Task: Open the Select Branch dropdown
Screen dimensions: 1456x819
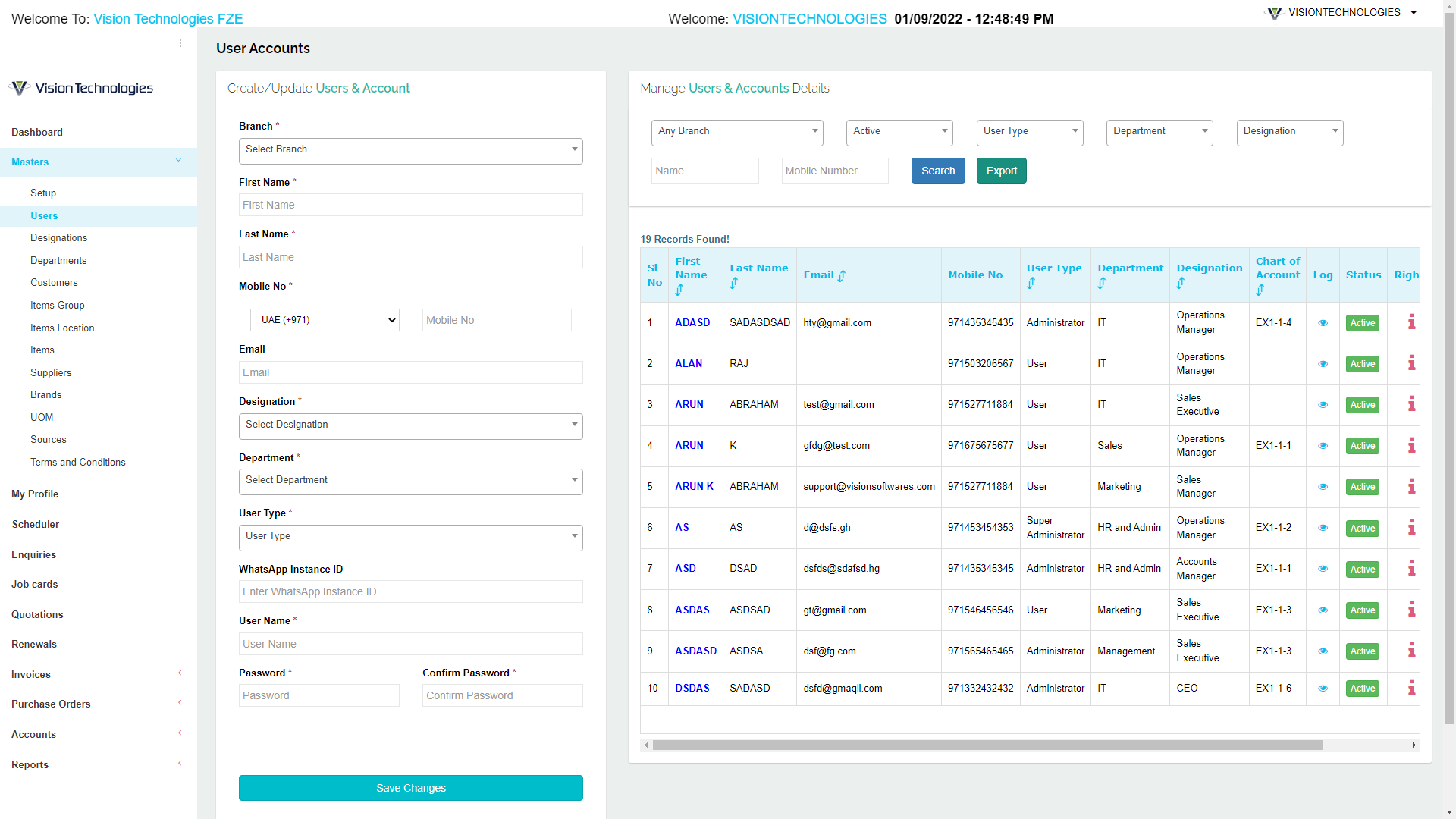Action: [410, 151]
